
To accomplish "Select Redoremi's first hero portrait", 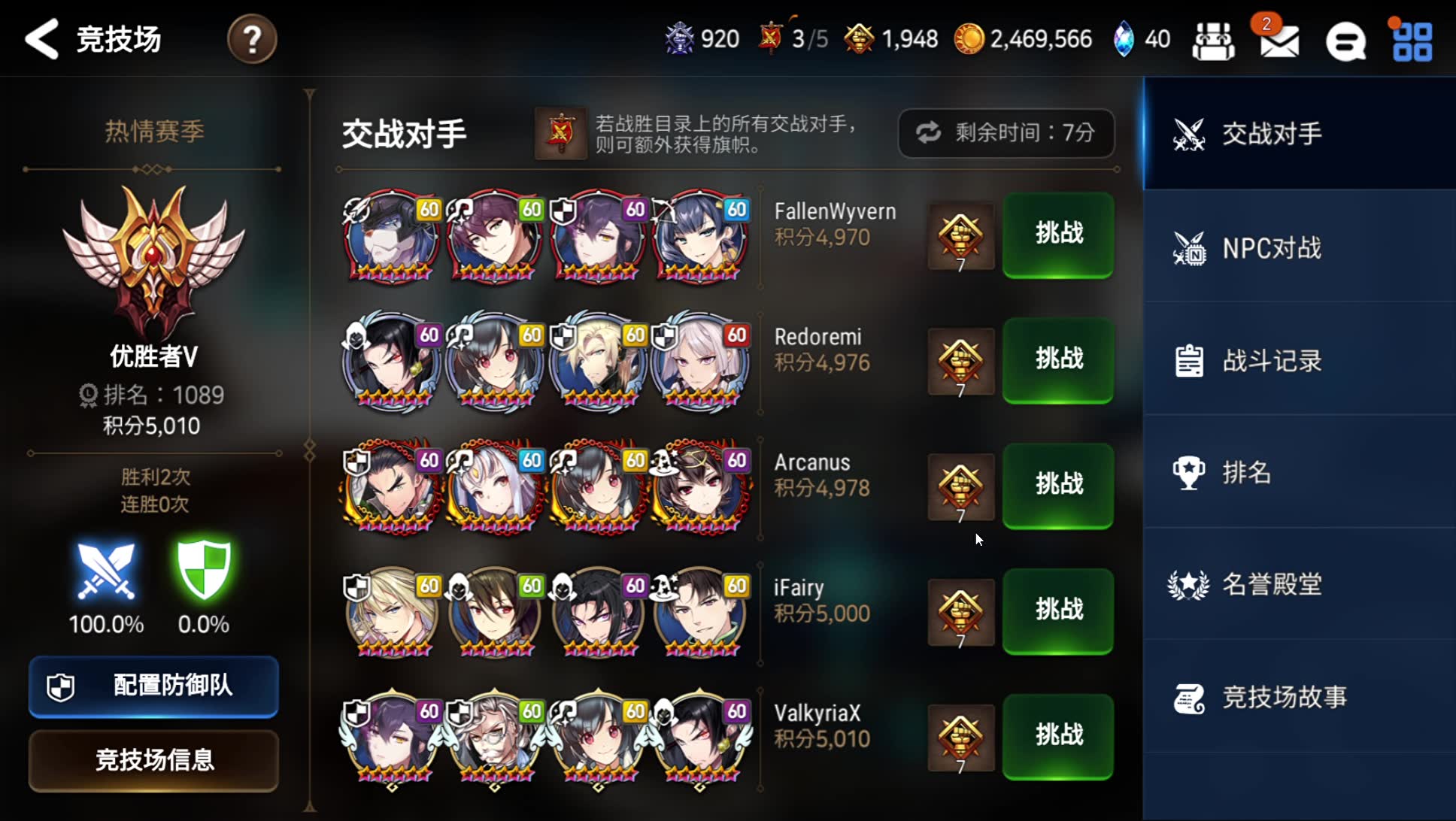I will (x=392, y=360).
